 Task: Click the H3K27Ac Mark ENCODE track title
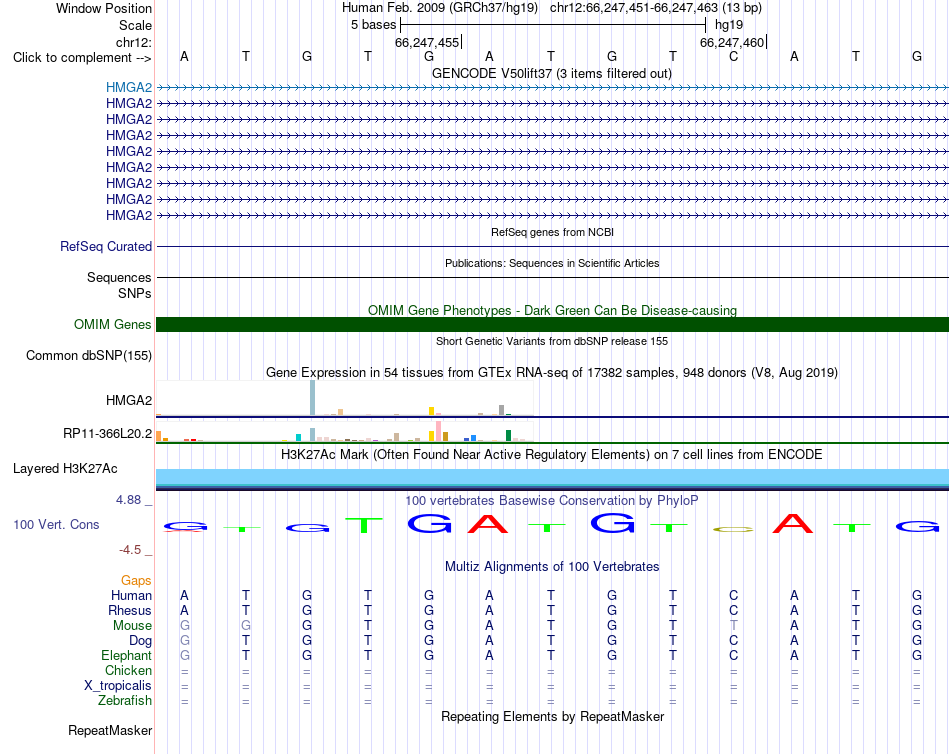[552, 455]
